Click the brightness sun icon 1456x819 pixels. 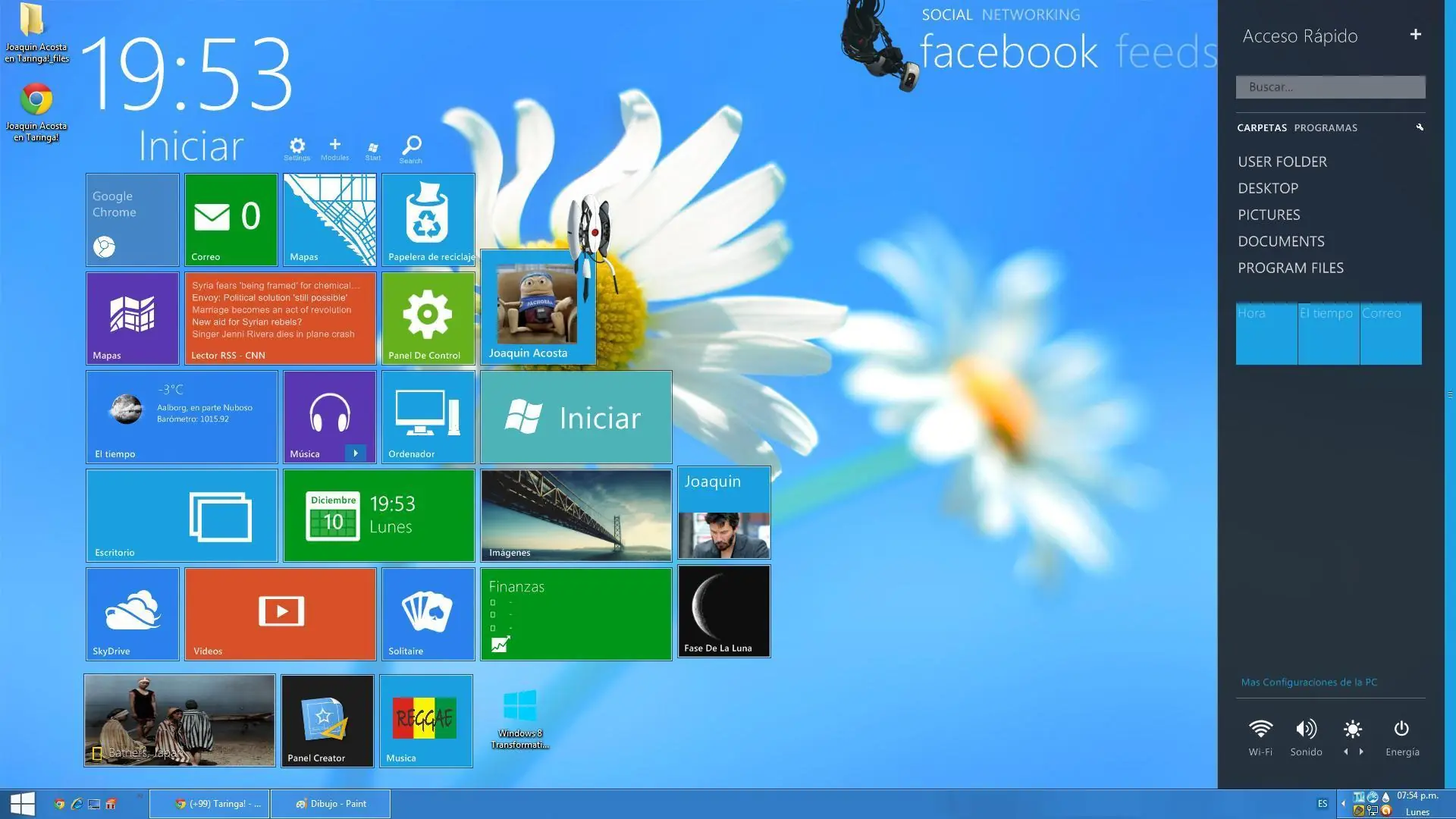tap(1353, 730)
